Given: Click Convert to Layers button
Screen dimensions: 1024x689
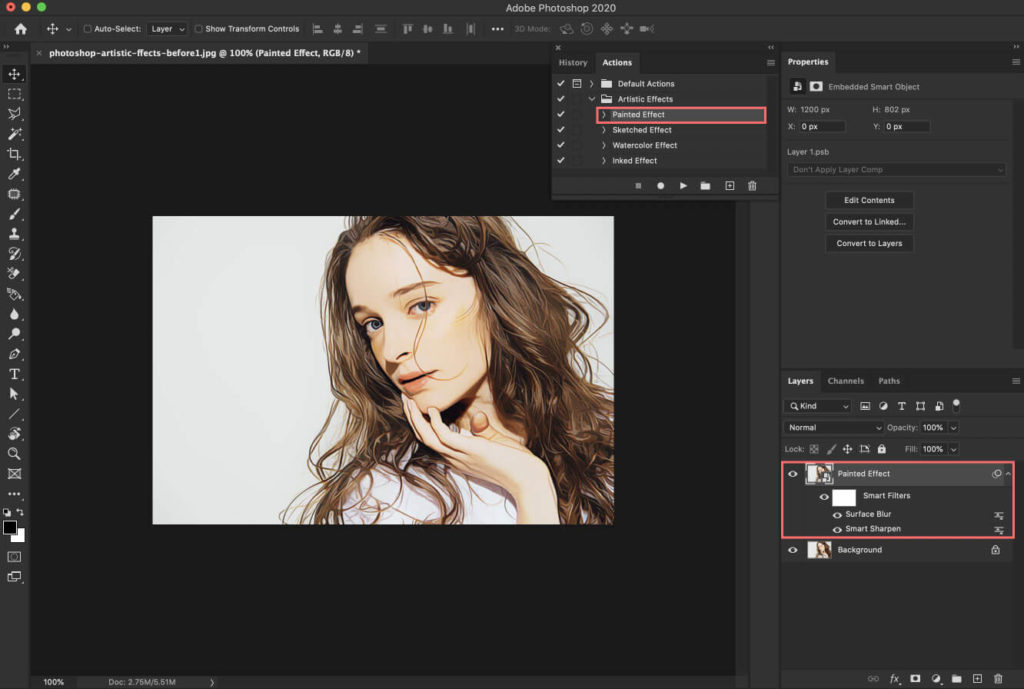Looking at the screenshot, I should [869, 244].
